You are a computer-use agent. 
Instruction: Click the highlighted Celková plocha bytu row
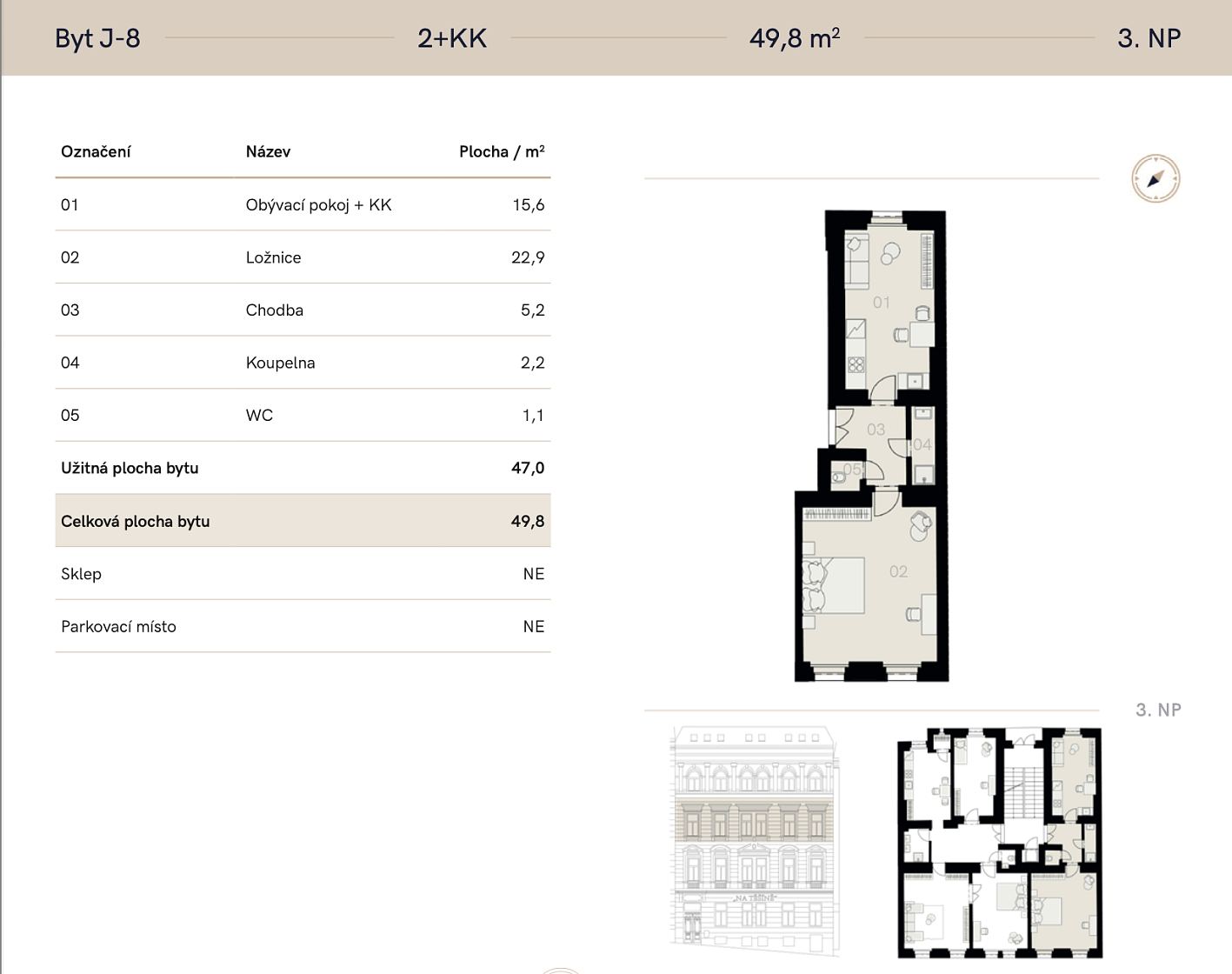click(303, 521)
